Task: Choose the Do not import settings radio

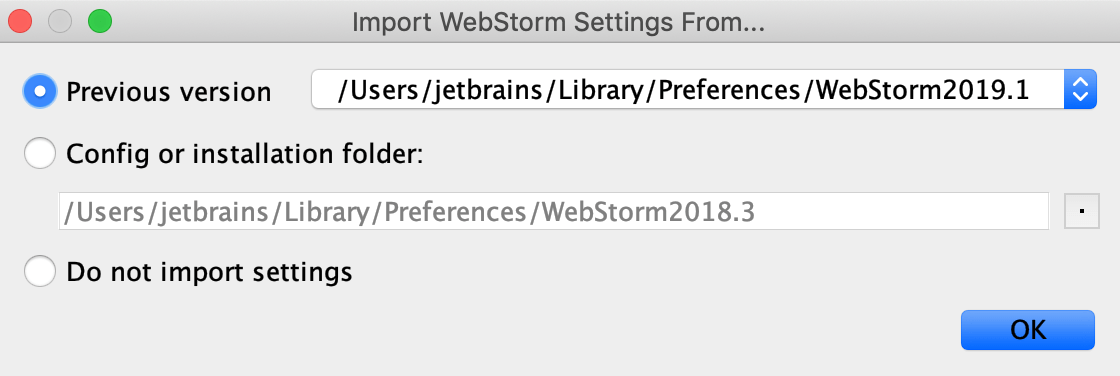Action: click(40, 272)
